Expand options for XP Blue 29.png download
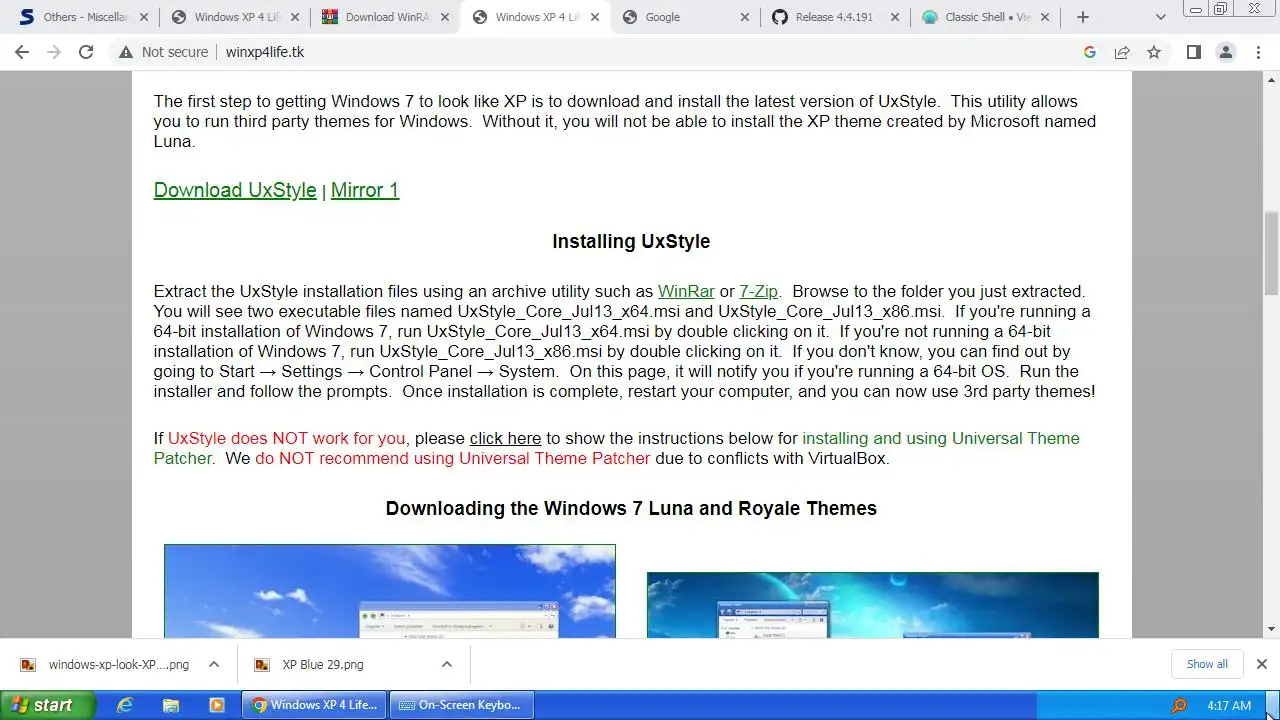Image resolution: width=1280 pixels, height=720 pixels. pos(447,664)
